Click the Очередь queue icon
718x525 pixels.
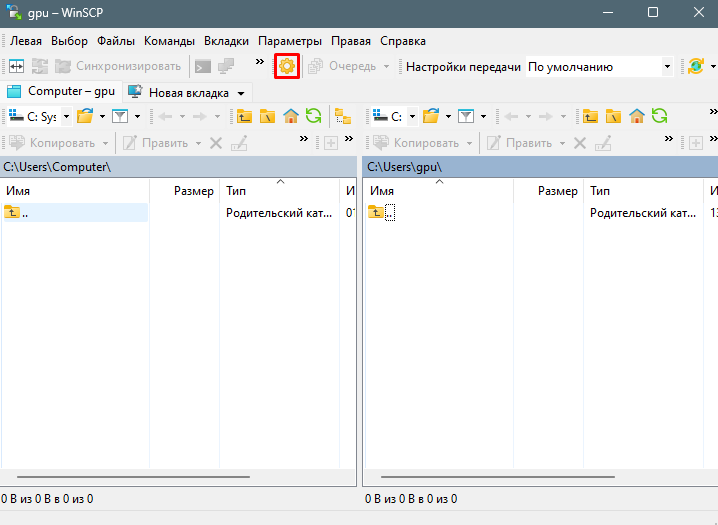[x=316, y=66]
